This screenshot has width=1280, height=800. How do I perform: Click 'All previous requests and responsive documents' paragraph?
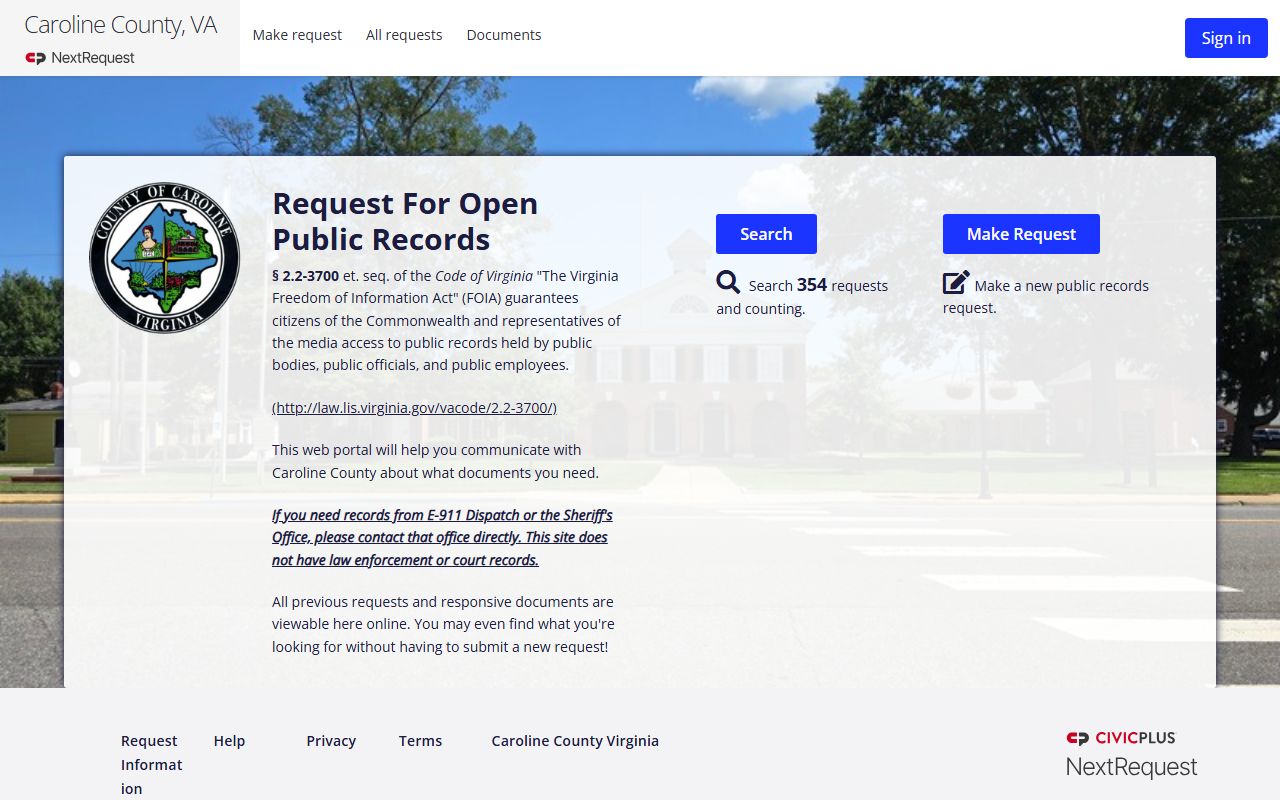pyautogui.click(x=443, y=624)
